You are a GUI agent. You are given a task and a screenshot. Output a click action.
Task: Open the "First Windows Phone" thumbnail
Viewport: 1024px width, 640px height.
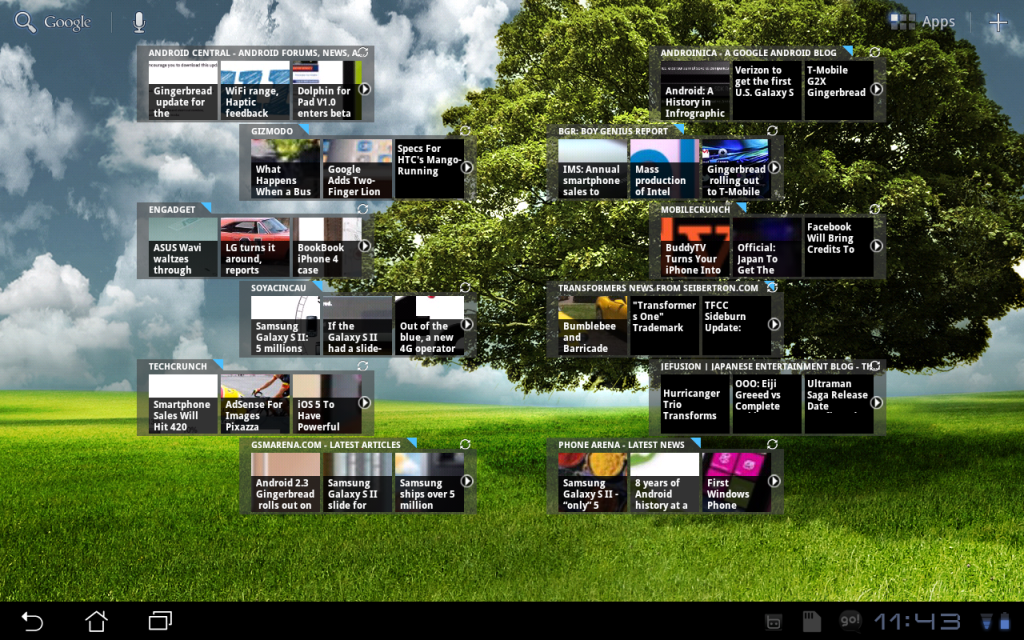(x=734, y=482)
